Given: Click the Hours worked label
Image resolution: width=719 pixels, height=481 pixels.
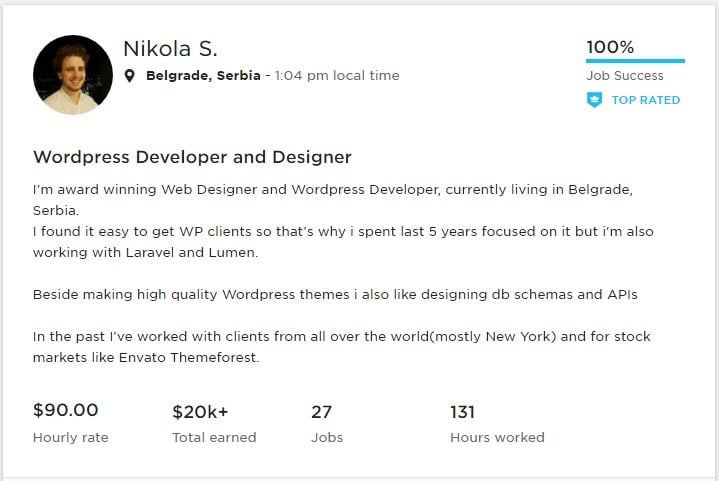Looking at the screenshot, I should click(x=497, y=437).
